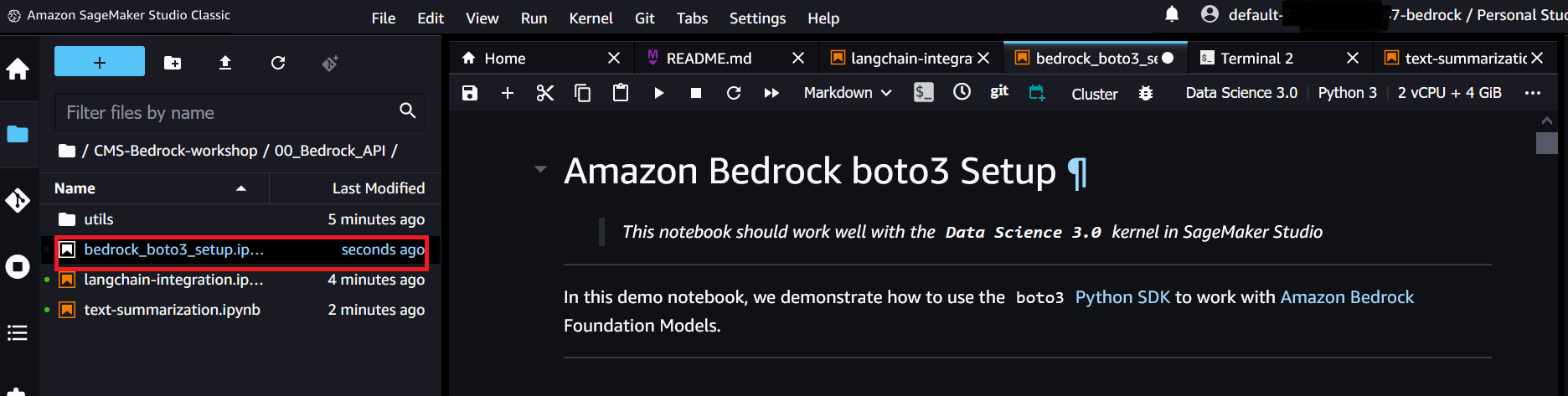Click the Upload Files icon
The height and width of the screenshot is (396, 1568).
[225, 63]
